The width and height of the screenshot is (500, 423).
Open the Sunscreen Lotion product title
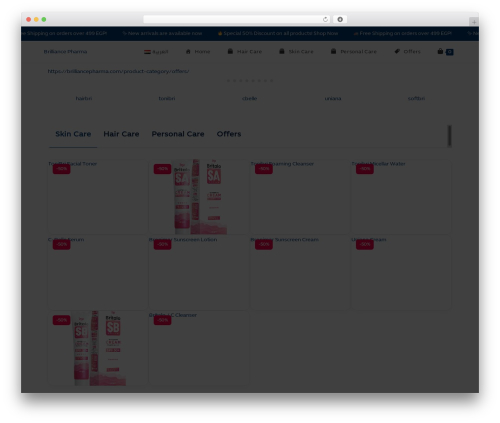(183, 240)
